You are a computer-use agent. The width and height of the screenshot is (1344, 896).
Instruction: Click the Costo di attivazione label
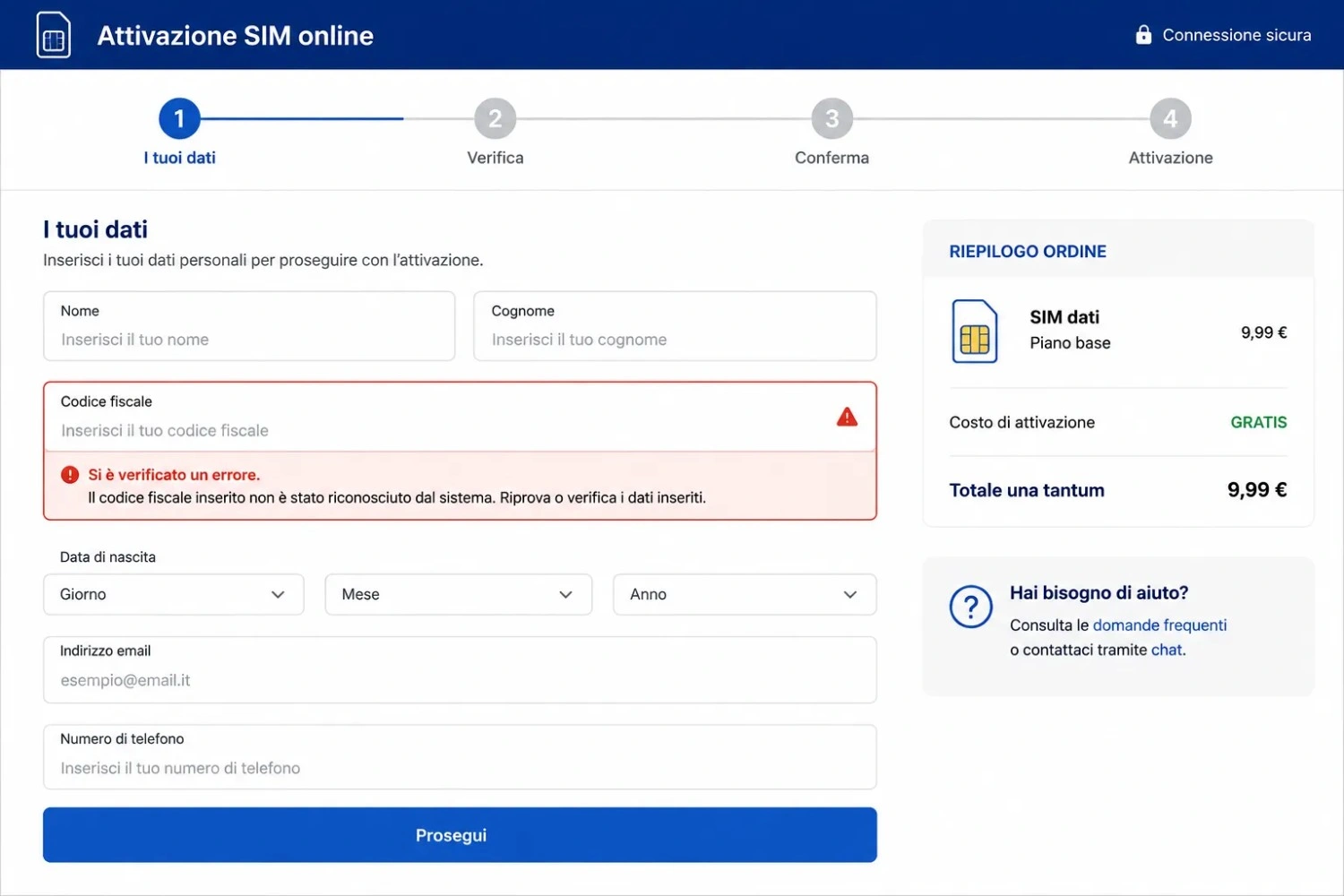coord(1021,422)
